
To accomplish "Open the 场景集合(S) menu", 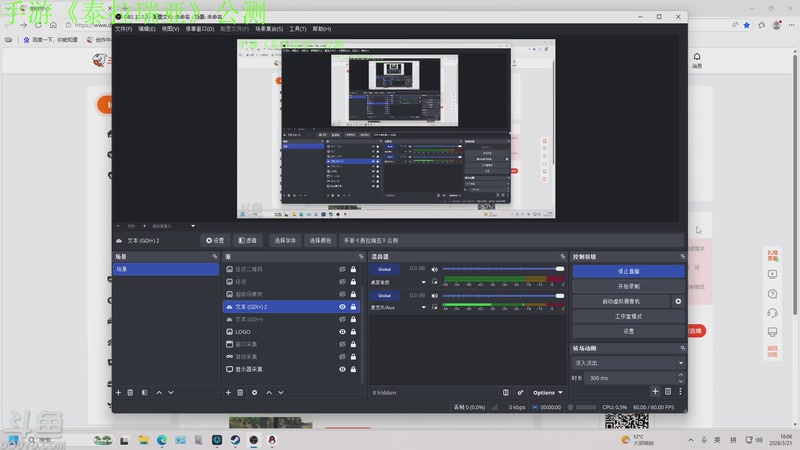I will [x=269, y=29].
